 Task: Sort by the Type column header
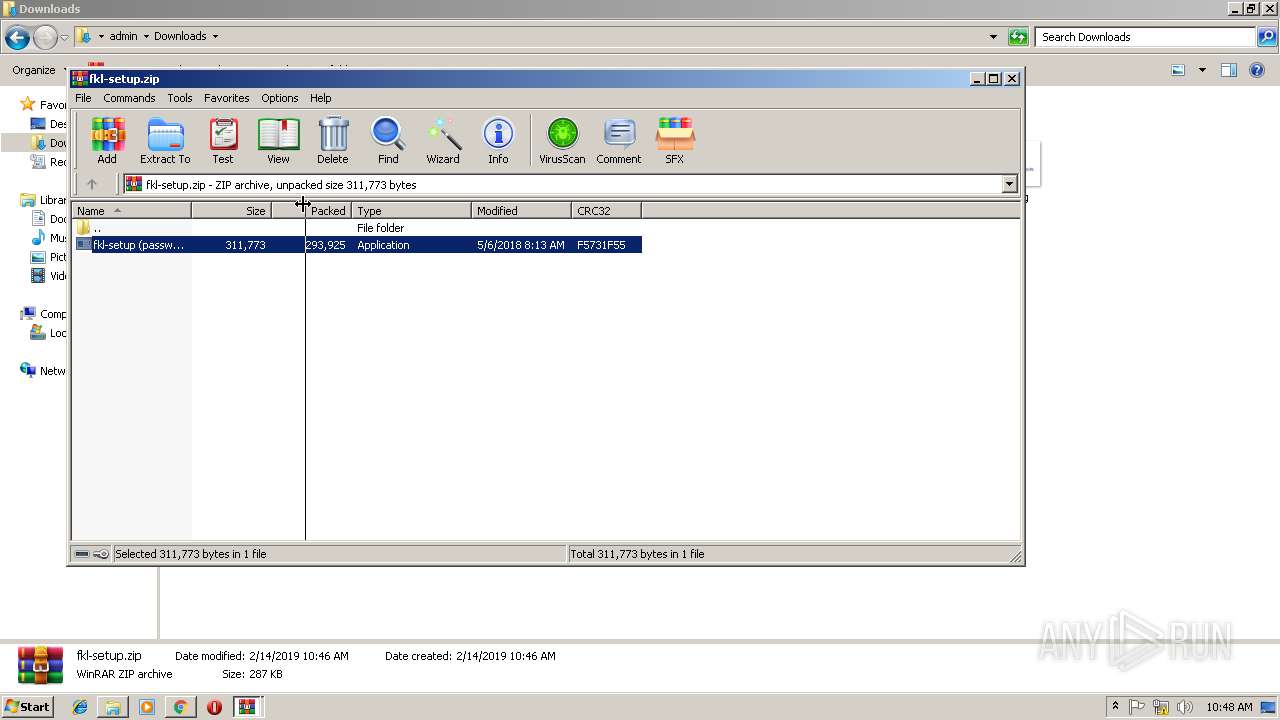[411, 211]
